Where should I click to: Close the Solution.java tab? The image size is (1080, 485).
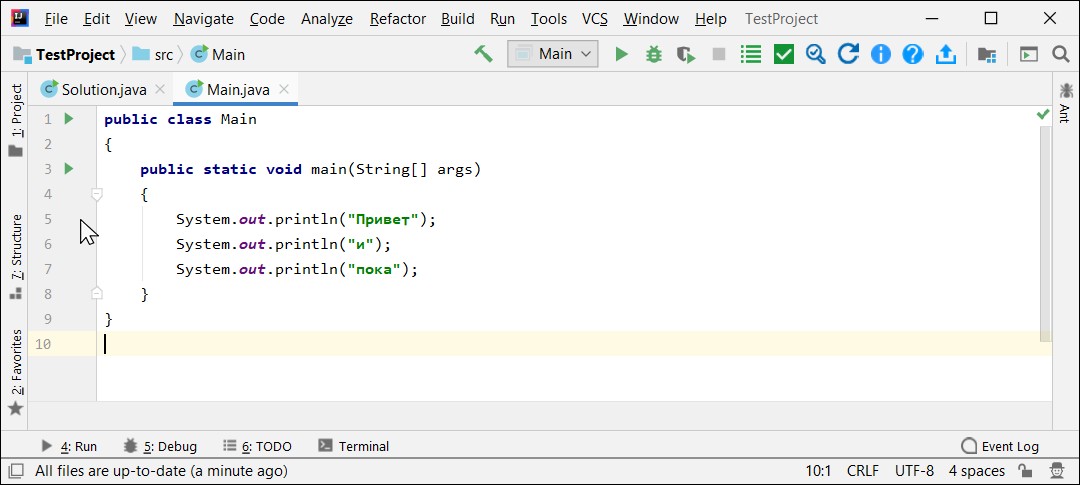[x=160, y=90]
